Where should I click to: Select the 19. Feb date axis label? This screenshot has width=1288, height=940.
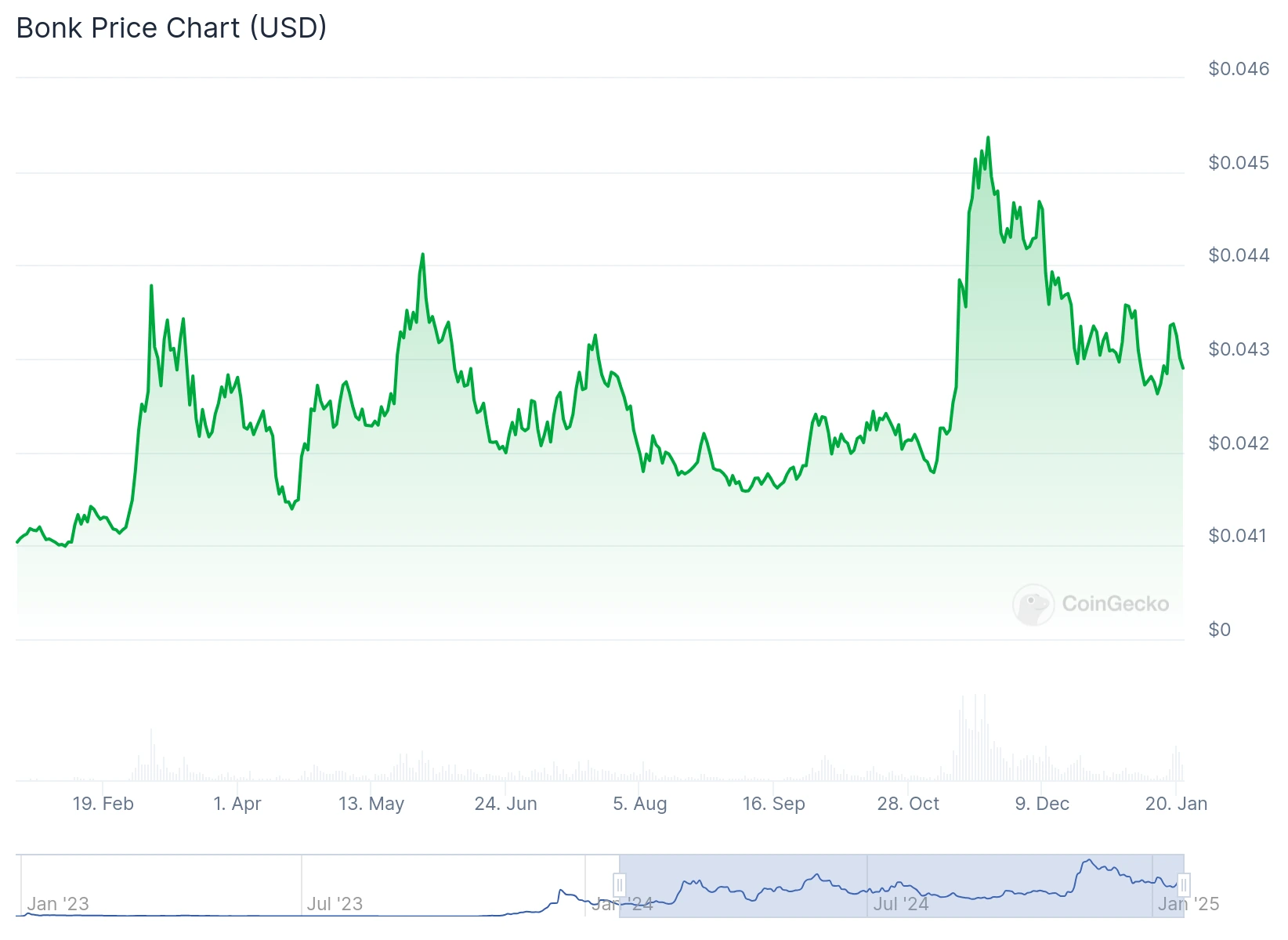pyautogui.click(x=103, y=804)
